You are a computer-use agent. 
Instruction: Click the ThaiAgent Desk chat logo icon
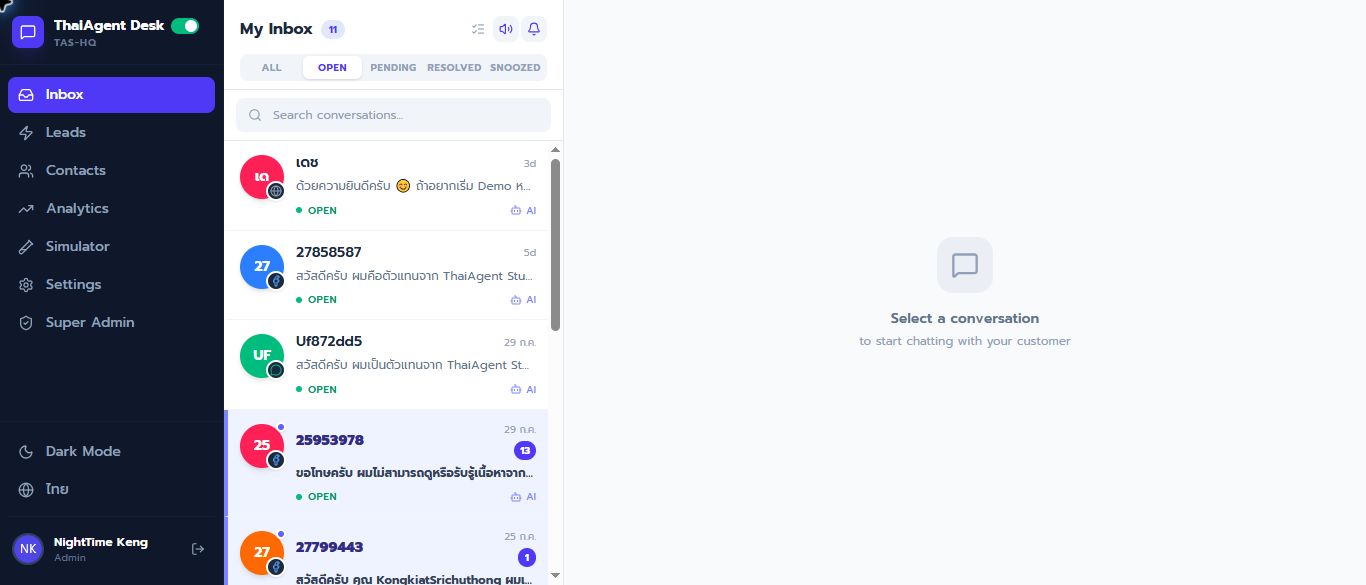point(28,32)
